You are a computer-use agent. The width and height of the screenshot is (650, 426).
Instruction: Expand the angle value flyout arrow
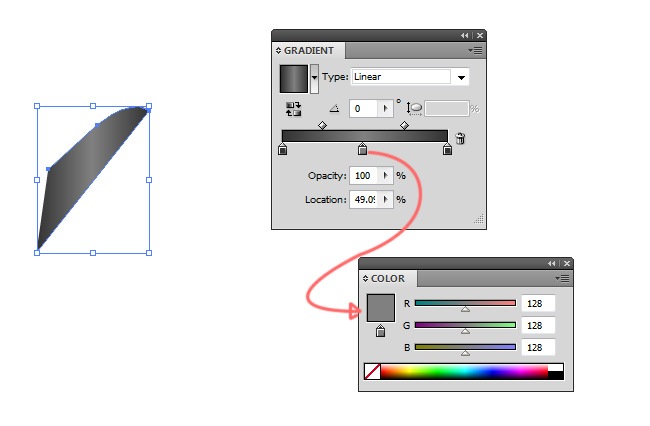pyautogui.click(x=386, y=109)
